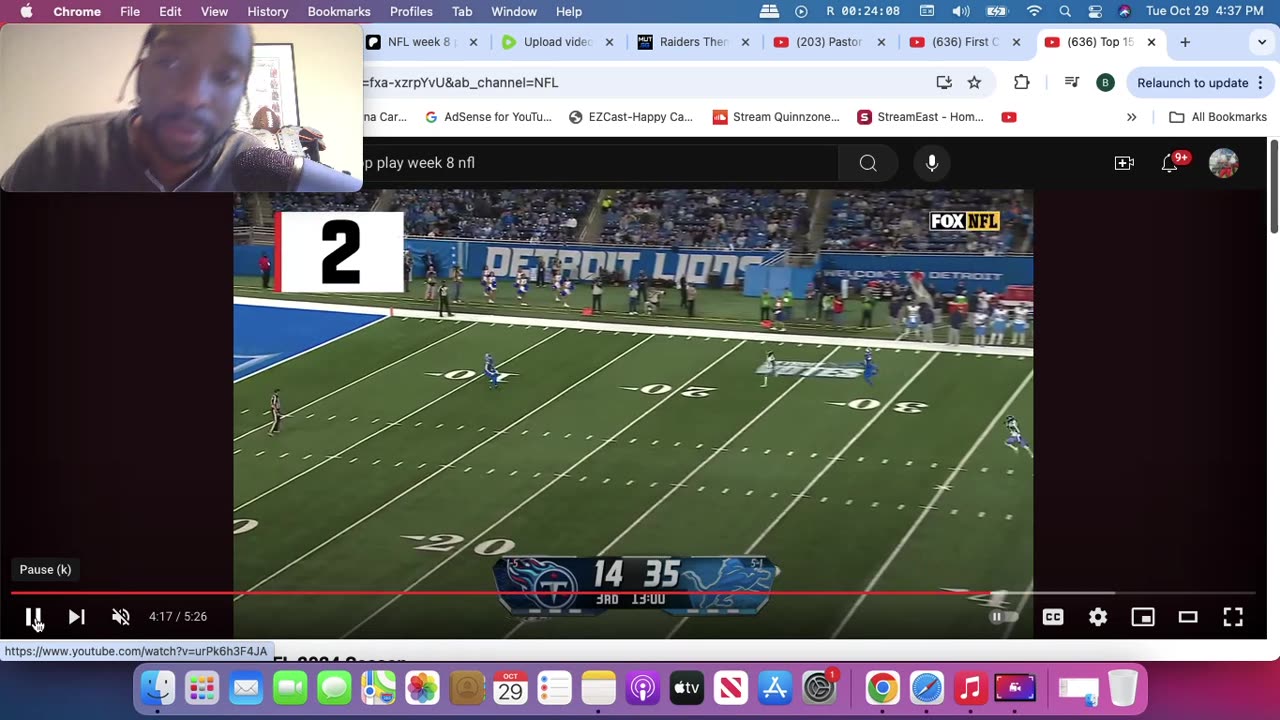1280x720 pixels.
Task: Open Spotlight search in the menu bar
Action: coord(1065,11)
